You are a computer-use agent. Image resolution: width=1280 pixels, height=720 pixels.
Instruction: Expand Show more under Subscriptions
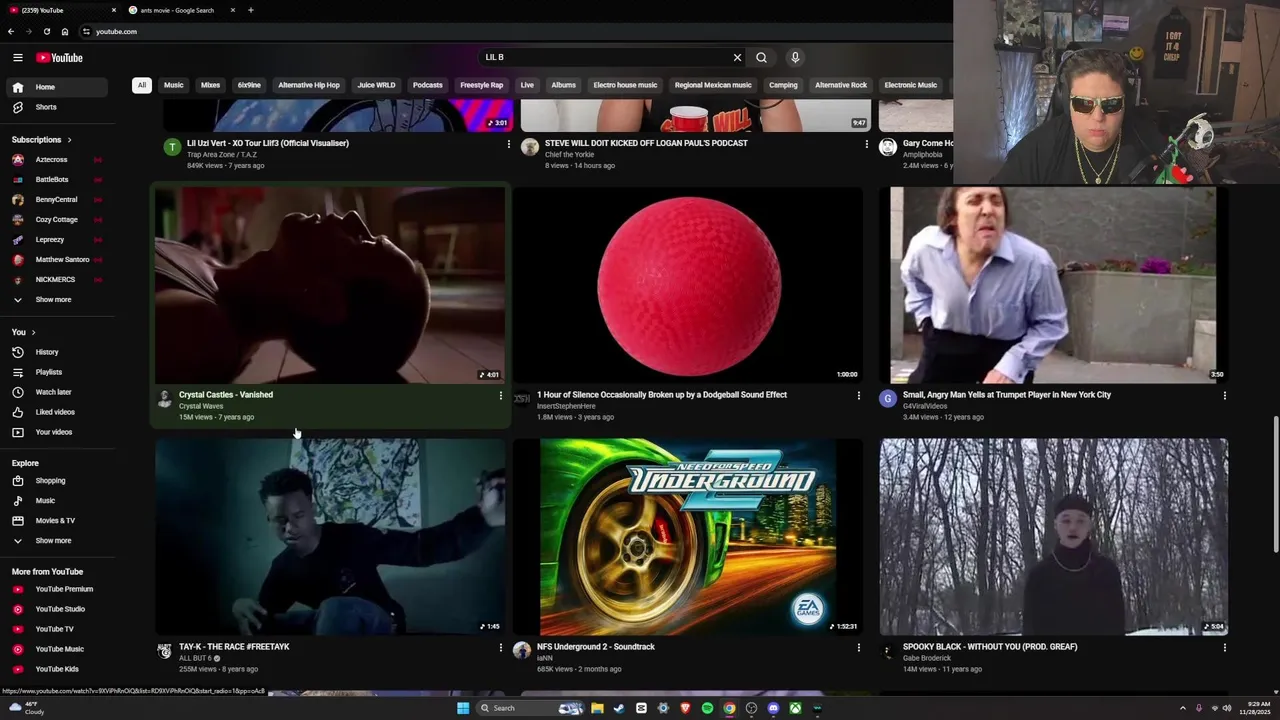(x=58, y=300)
